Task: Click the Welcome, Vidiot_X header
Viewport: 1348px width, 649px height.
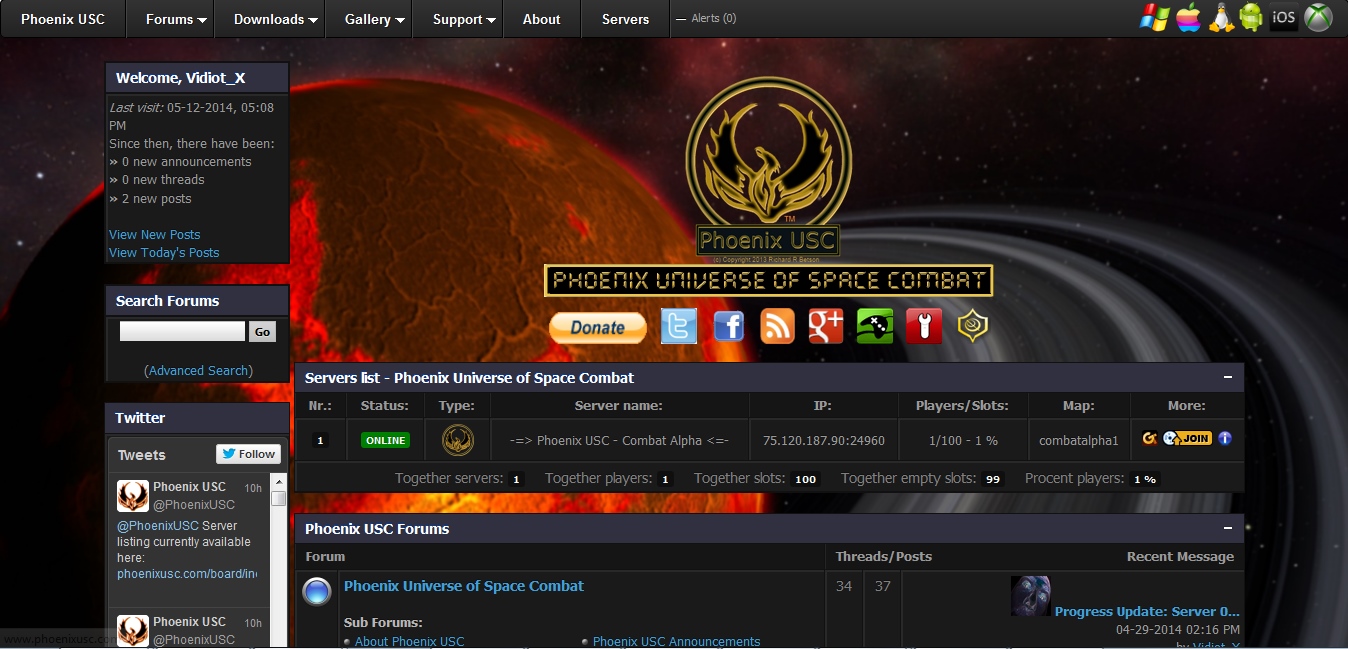Action: 197,78
